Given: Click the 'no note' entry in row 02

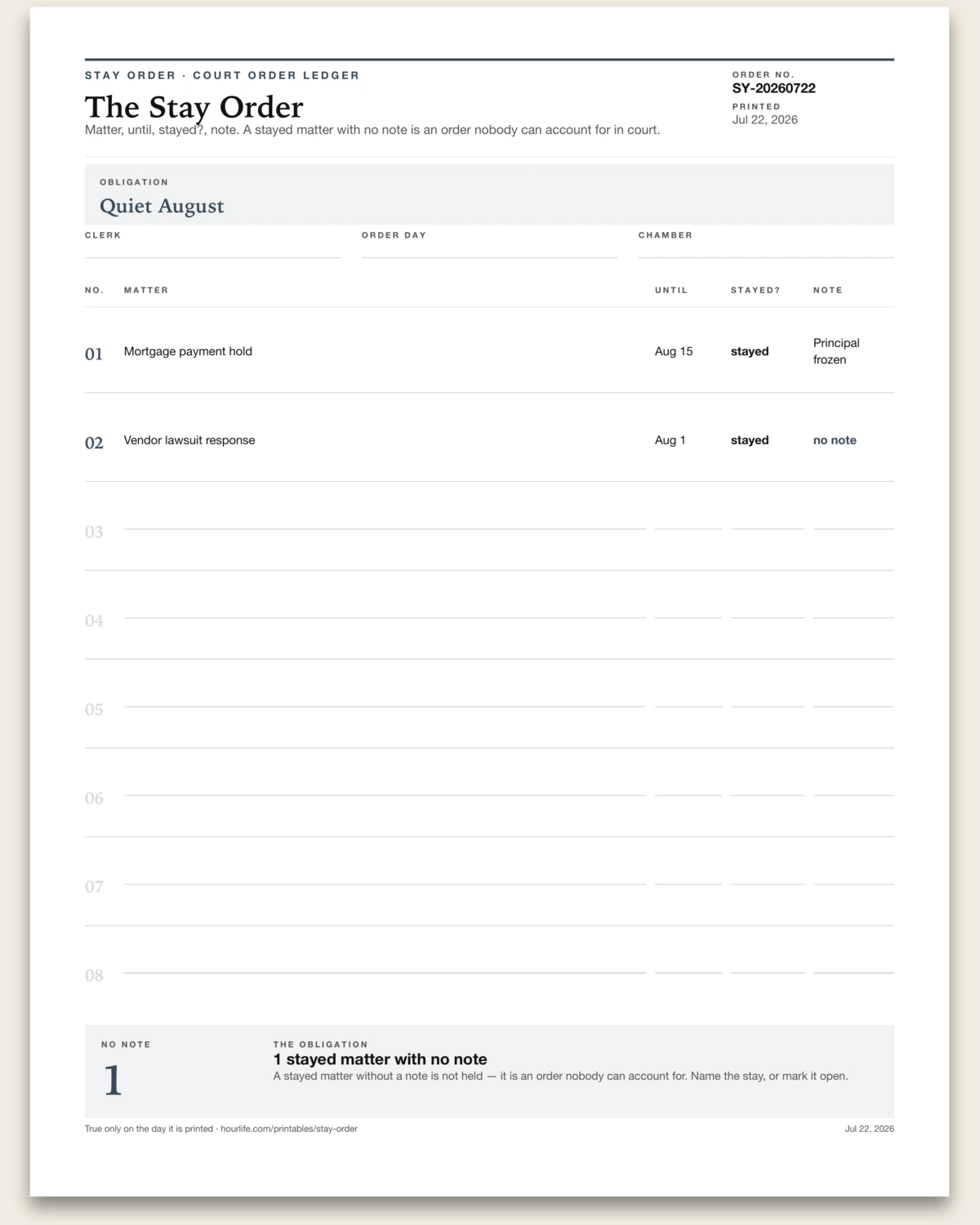Looking at the screenshot, I should [x=835, y=440].
